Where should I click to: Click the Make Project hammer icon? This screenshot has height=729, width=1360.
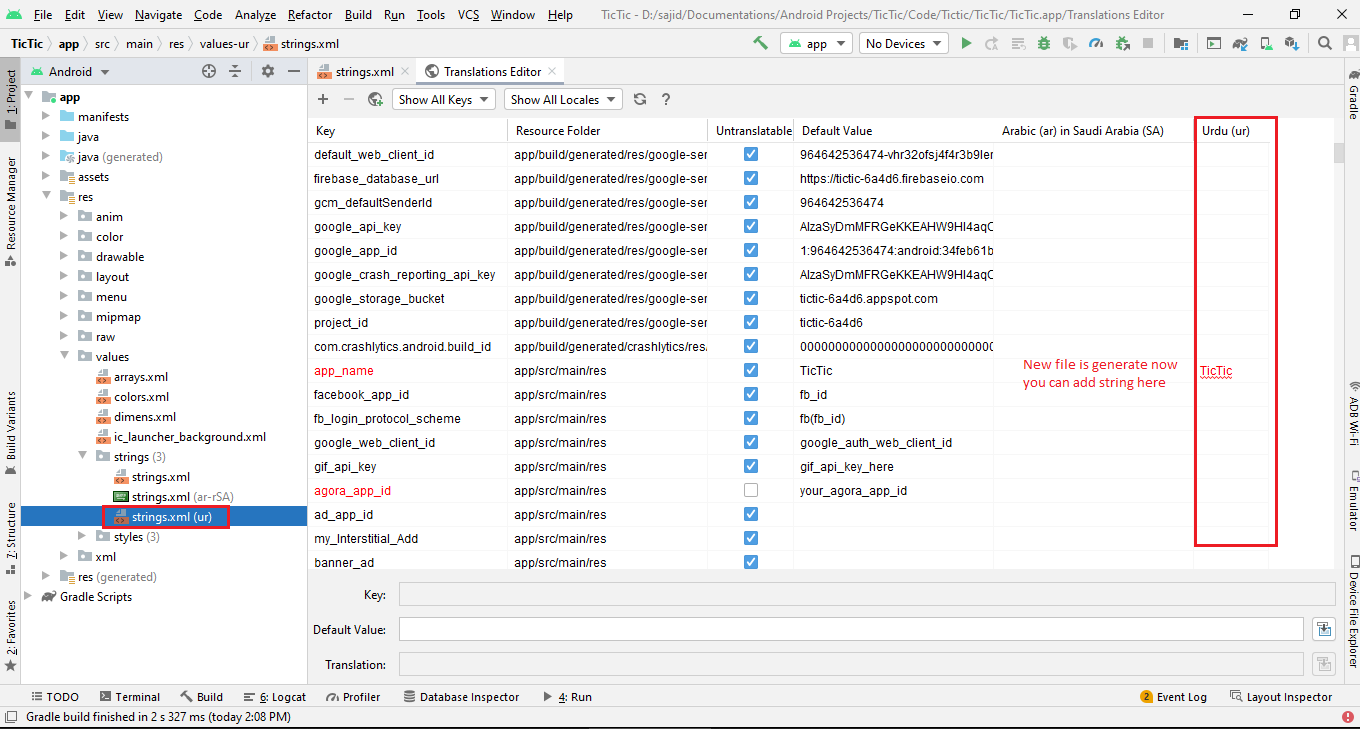761,43
